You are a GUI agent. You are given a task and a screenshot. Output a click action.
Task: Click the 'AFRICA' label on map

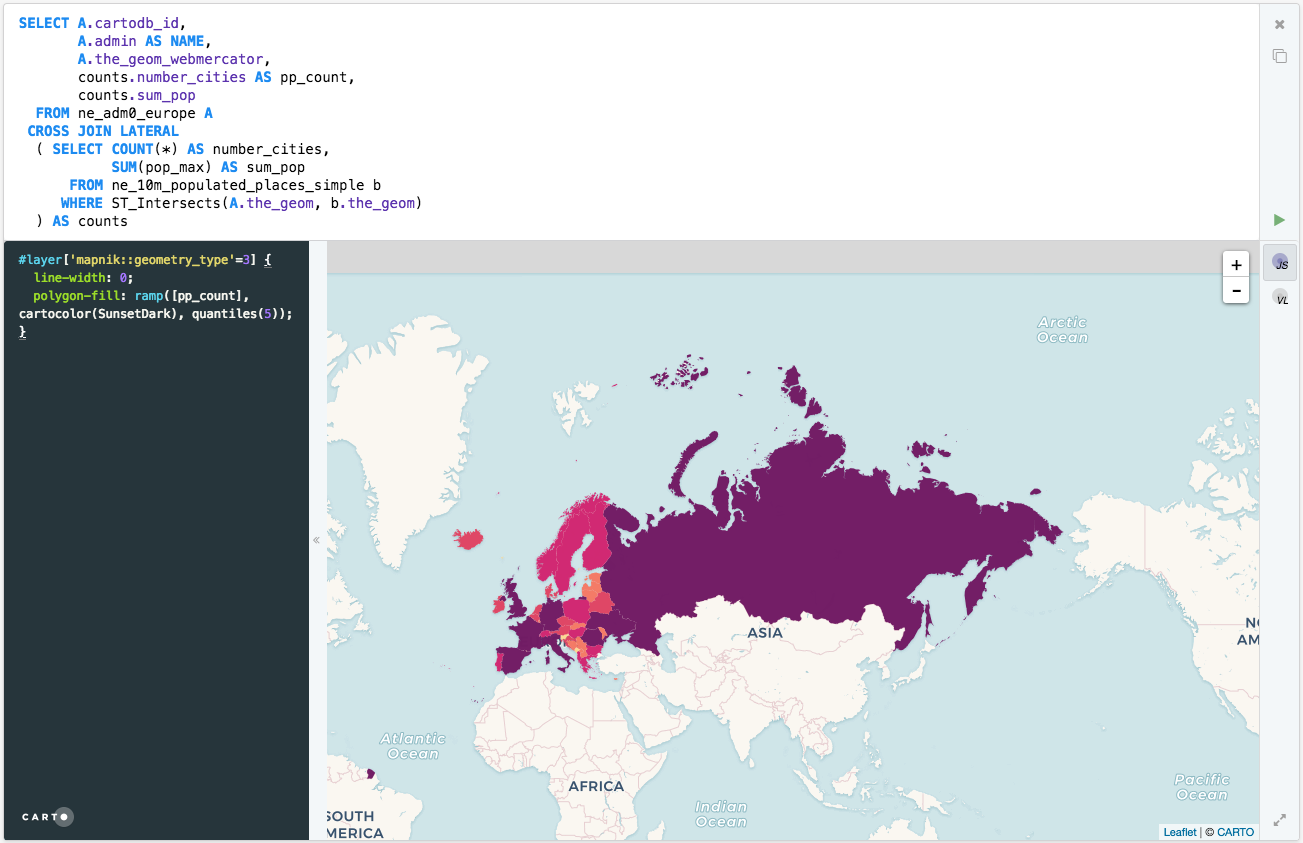click(x=596, y=786)
